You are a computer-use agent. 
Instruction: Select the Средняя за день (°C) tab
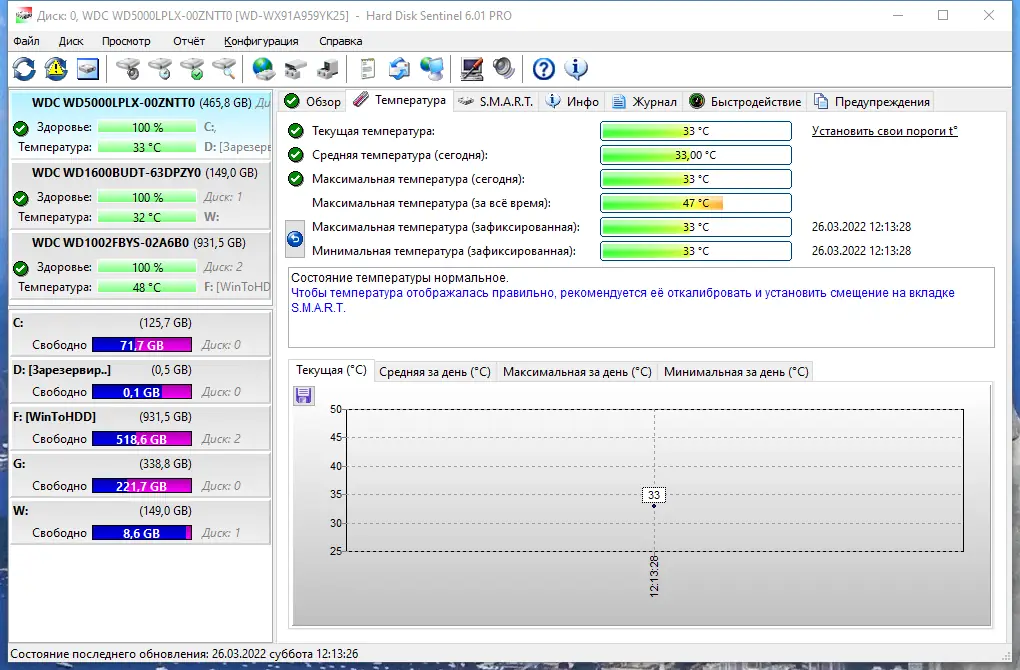435,371
